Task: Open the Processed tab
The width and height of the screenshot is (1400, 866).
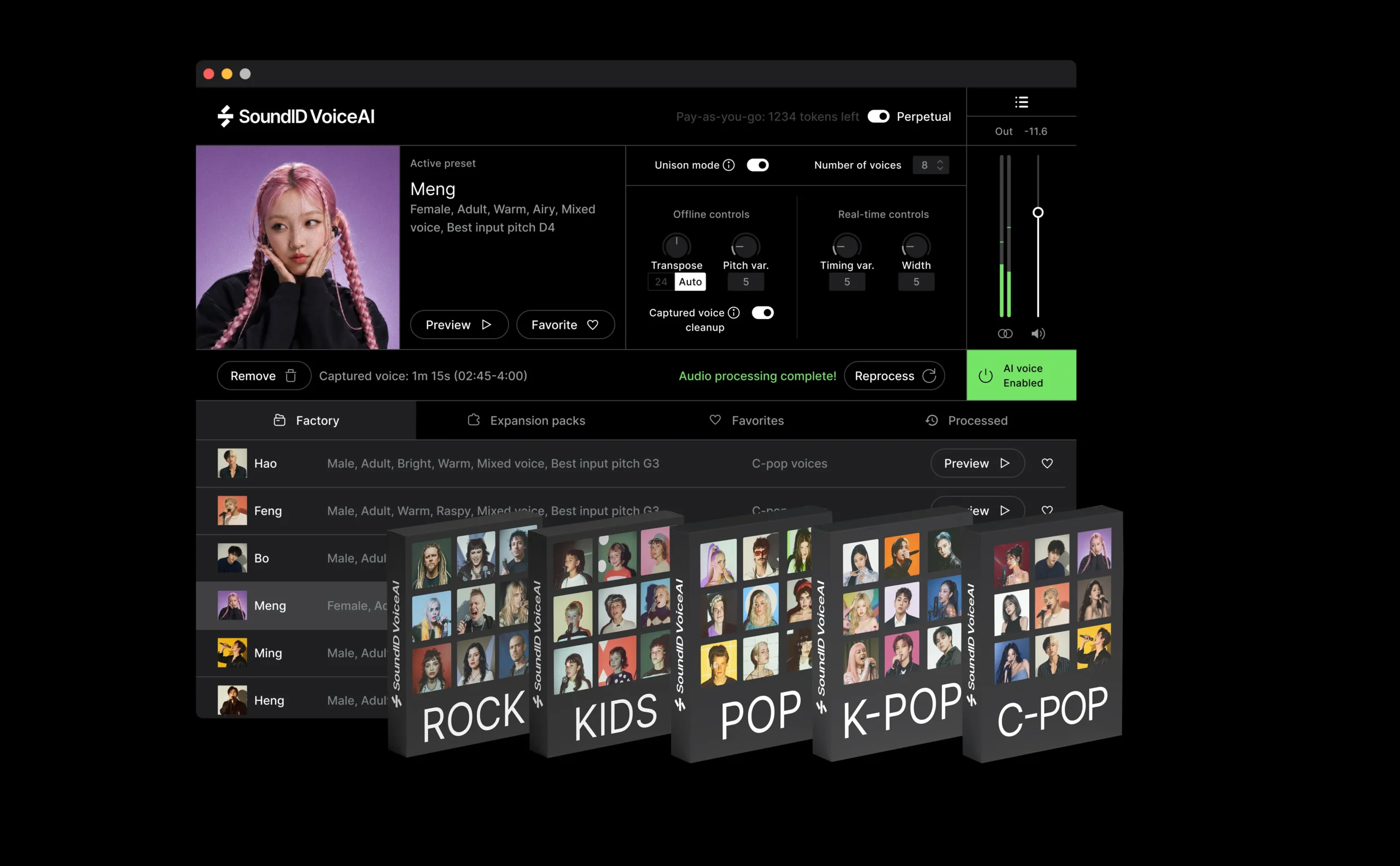Action: click(x=966, y=420)
